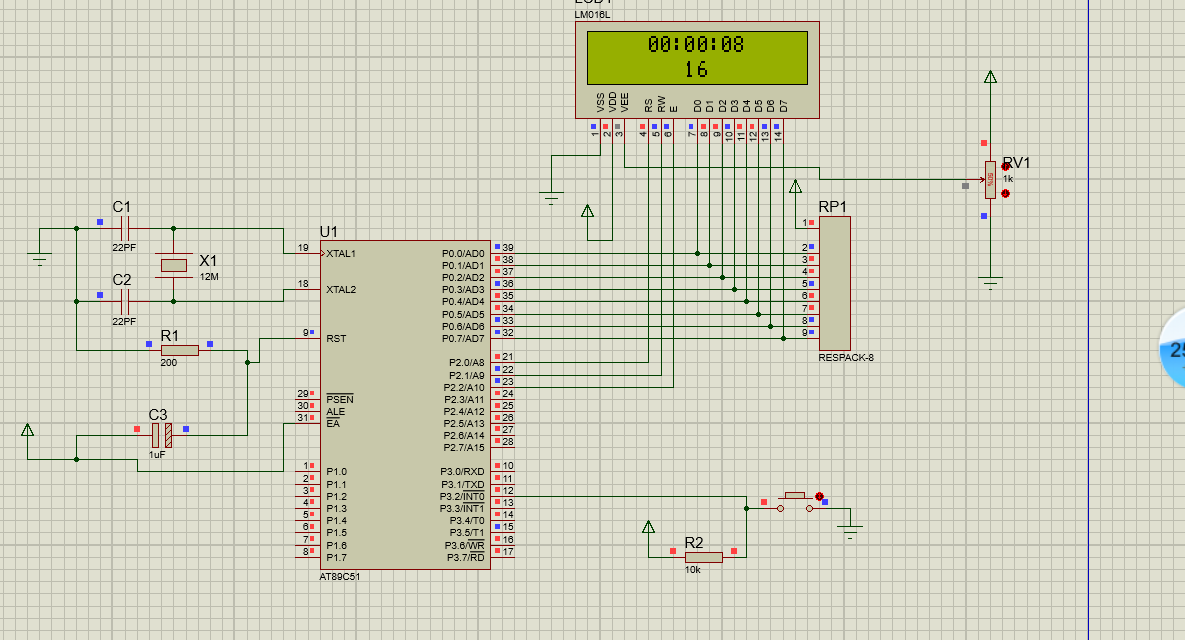Select electrolytic capacitor C3 symbol
Viewport: 1185px width, 640px height.
(x=161, y=435)
